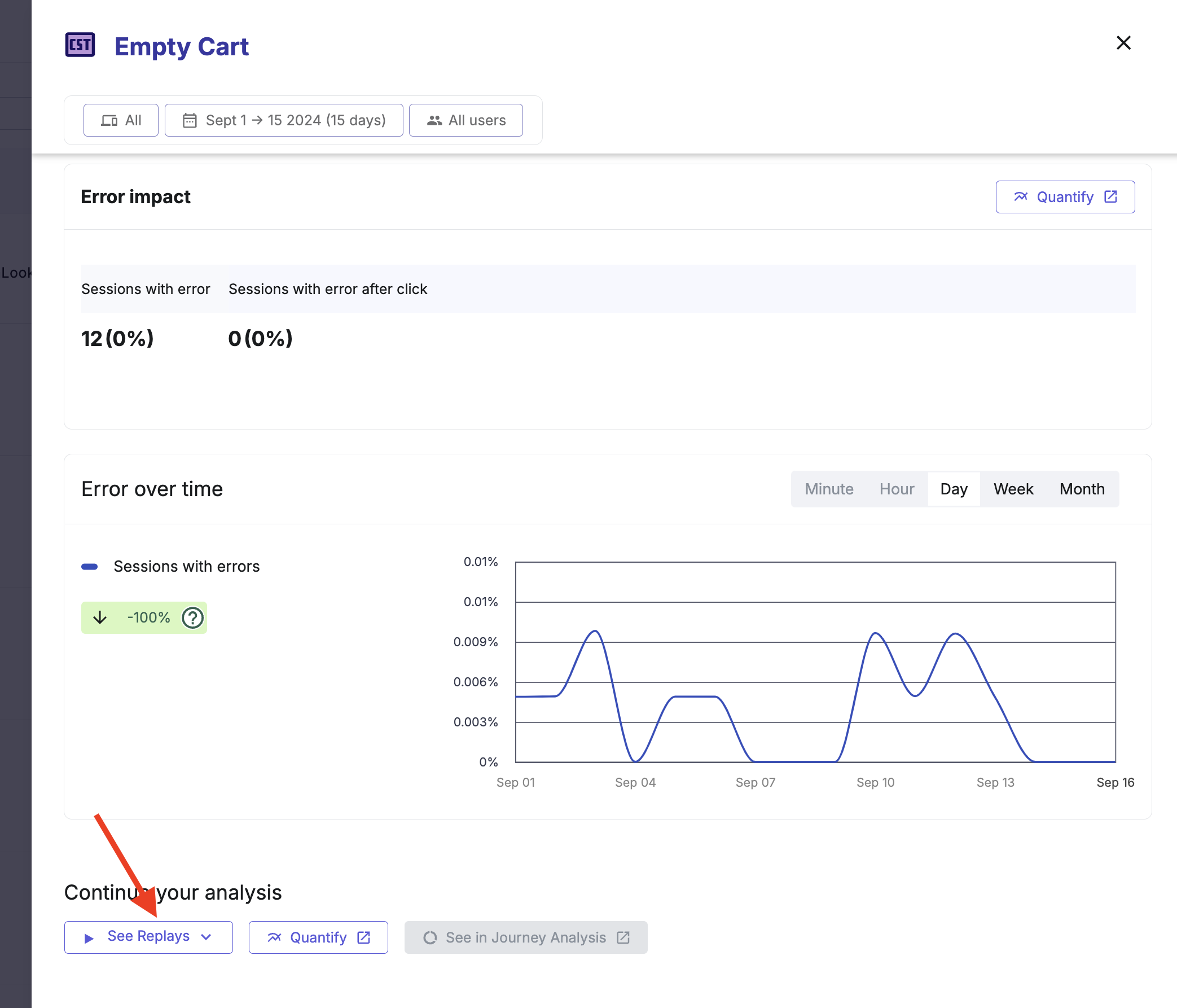1177x1008 pixels.
Task: Open the Sept 1 to 15 date range picker
Action: (x=284, y=120)
